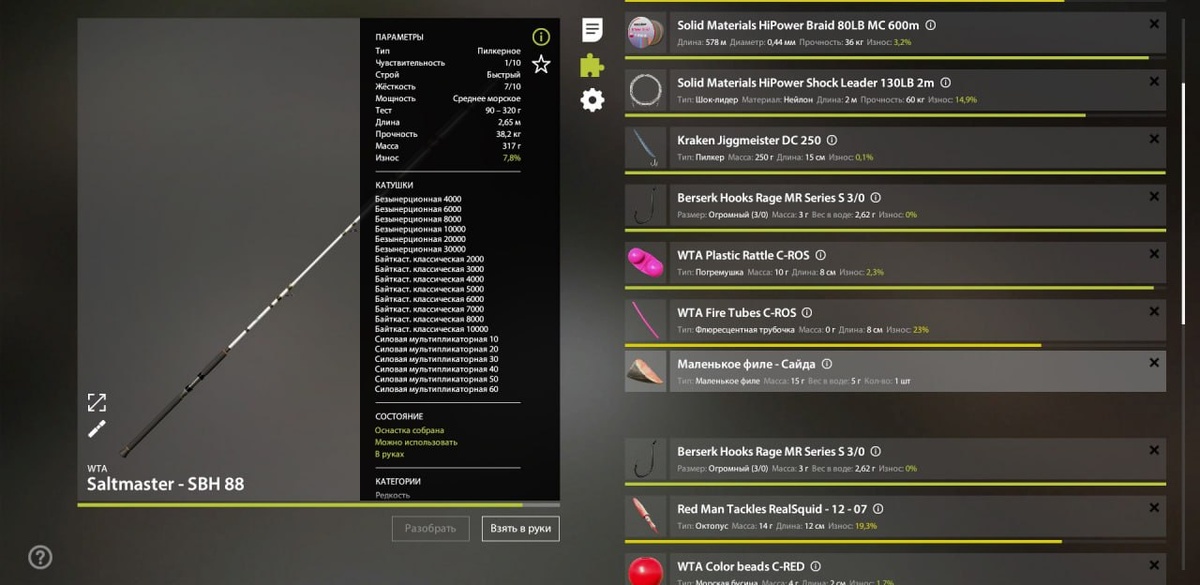The image size is (1200, 585).
Task: Remove Маленькое филе - Сайда bait
Action: point(1154,363)
